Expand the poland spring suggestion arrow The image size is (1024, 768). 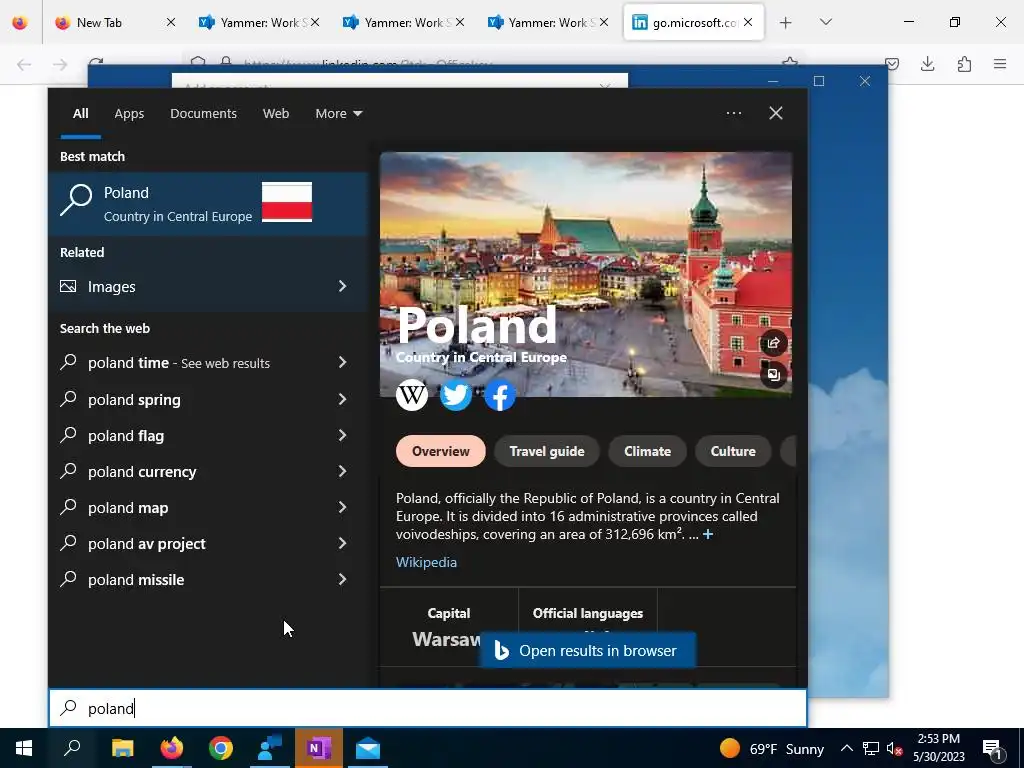pos(342,399)
